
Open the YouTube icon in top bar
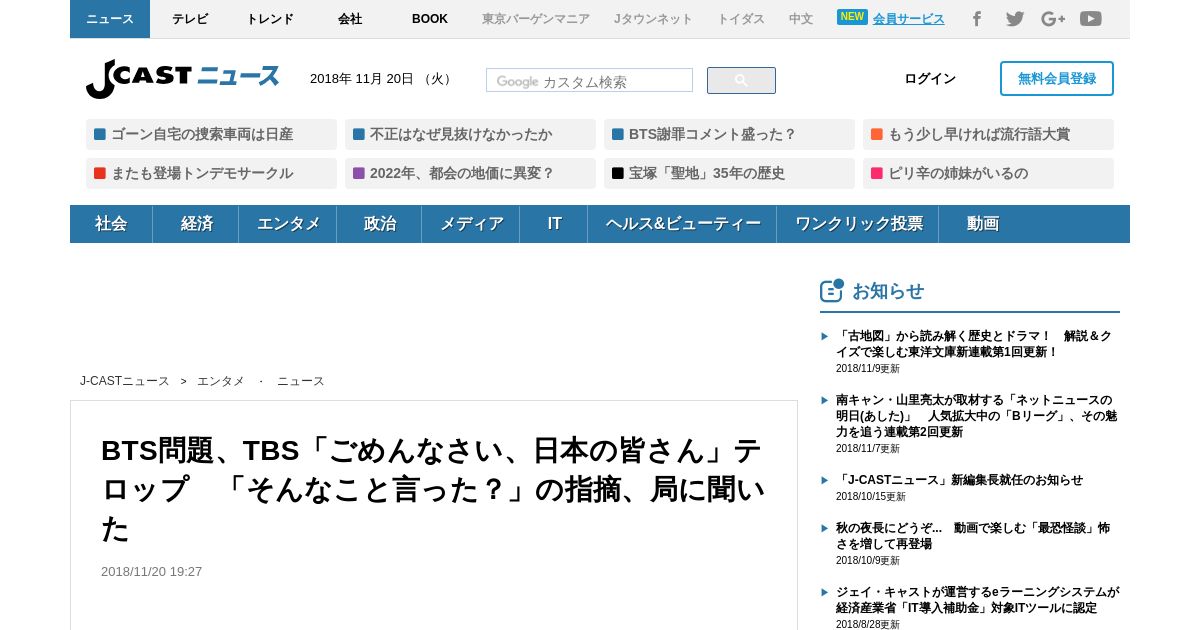(x=1091, y=18)
